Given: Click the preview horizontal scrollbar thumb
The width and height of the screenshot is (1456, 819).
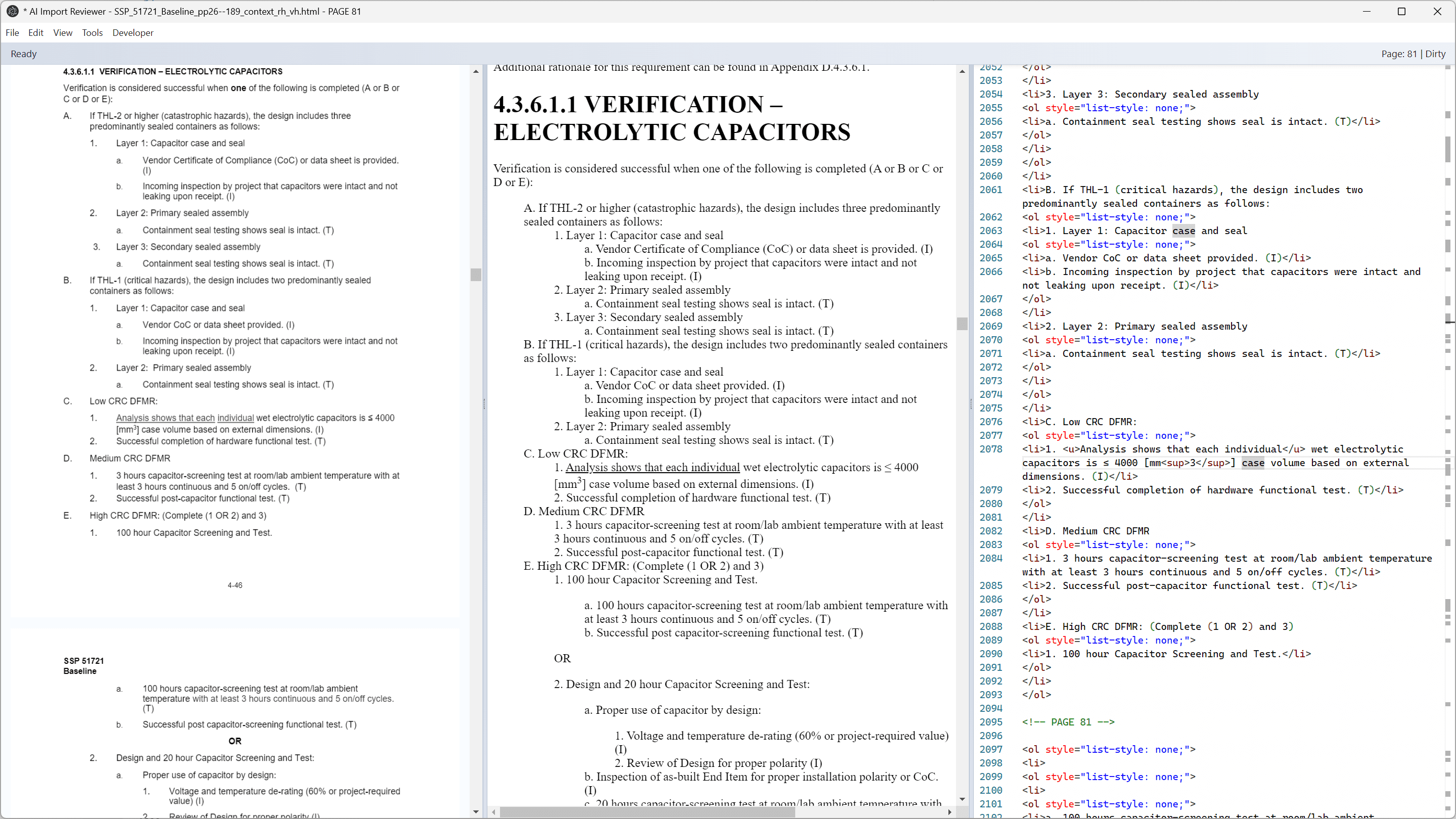Looking at the screenshot, I should [x=647, y=812].
